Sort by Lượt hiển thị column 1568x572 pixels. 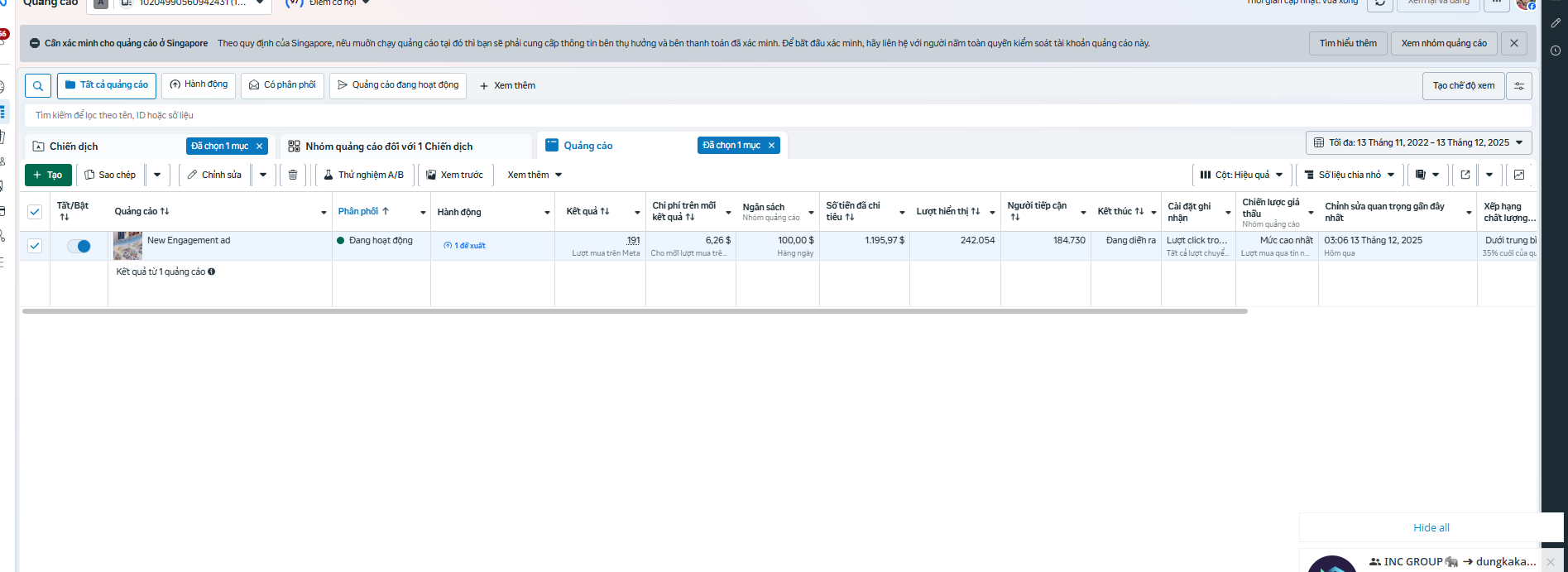point(948,211)
